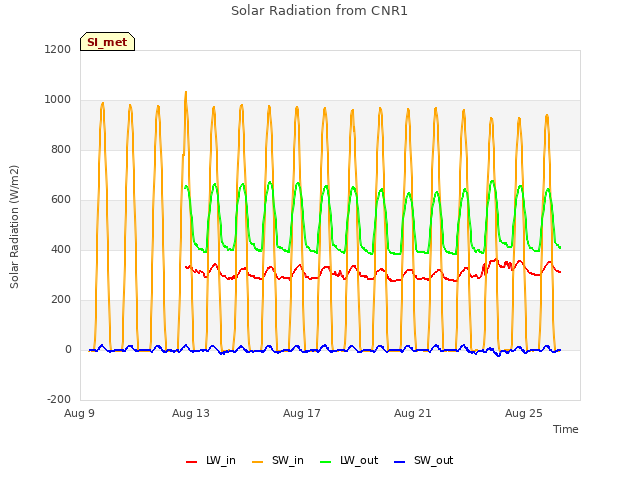Click the start of the green LW_out line
The height and width of the screenshot is (480, 640).
pyautogui.click(x=185, y=187)
